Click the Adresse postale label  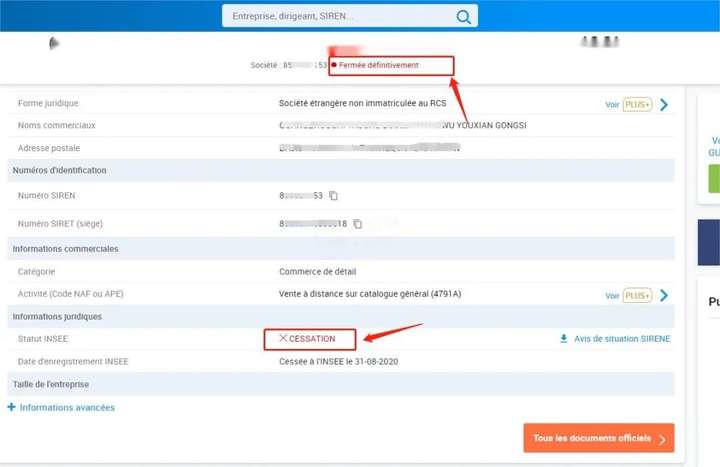tap(49, 148)
